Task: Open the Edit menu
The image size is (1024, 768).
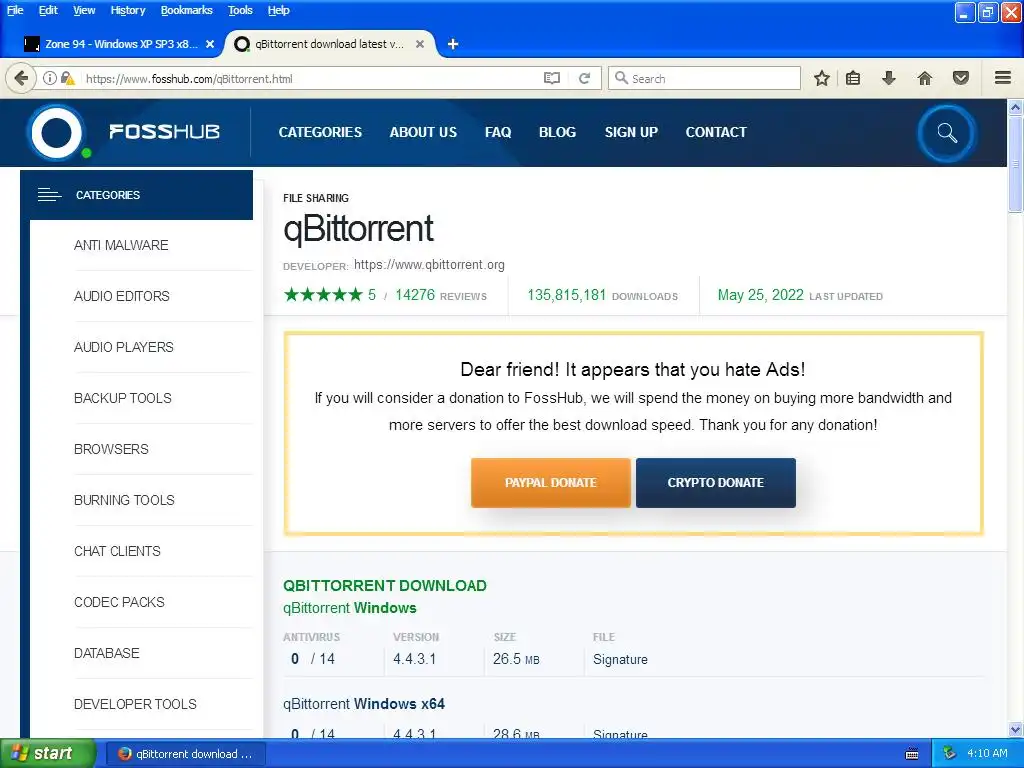Action: (x=48, y=10)
